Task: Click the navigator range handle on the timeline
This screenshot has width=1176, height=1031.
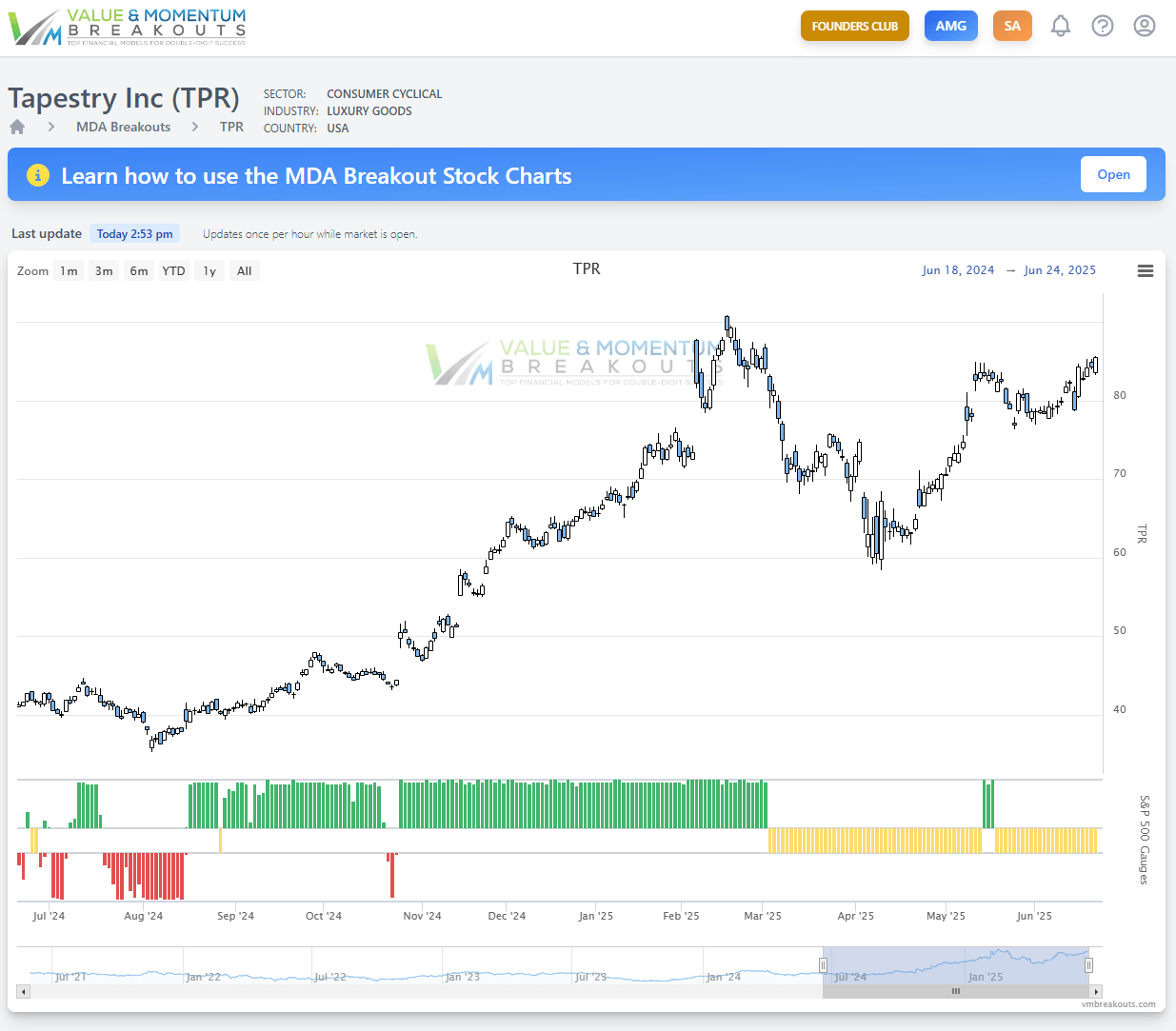Action: coord(823,965)
